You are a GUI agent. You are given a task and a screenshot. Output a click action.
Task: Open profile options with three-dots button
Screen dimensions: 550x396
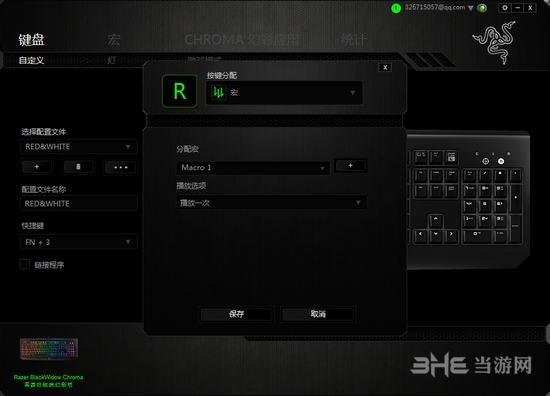[x=120, y=167]
